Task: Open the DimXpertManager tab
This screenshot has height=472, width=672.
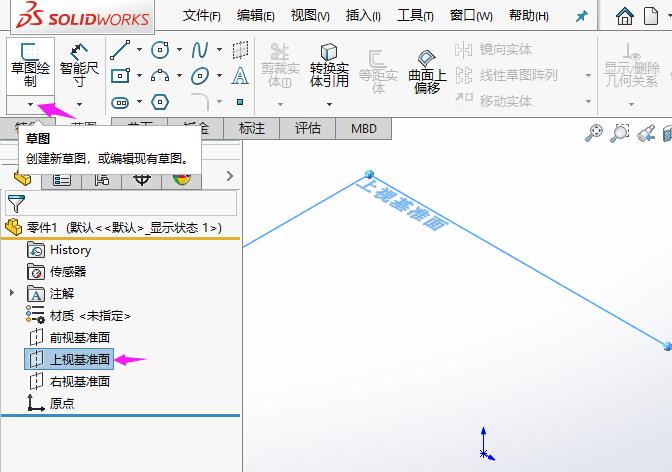Action: (x=142, y=179)
